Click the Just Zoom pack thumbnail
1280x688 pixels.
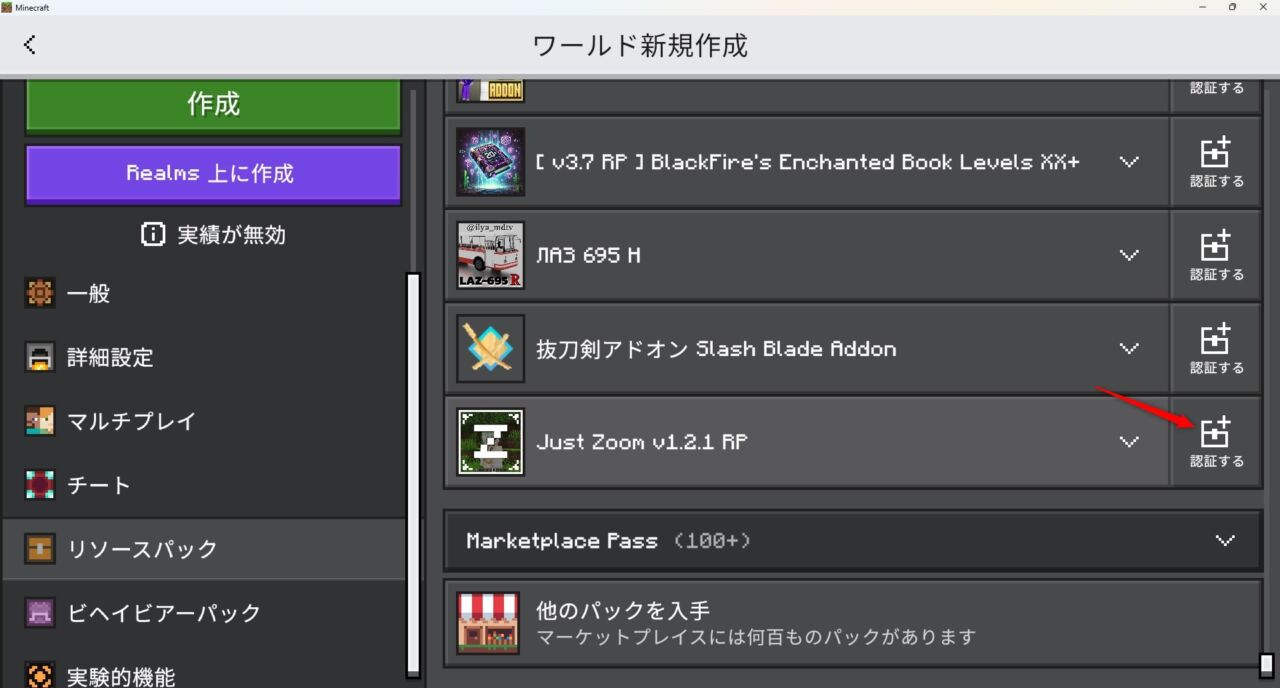(490, 442)
